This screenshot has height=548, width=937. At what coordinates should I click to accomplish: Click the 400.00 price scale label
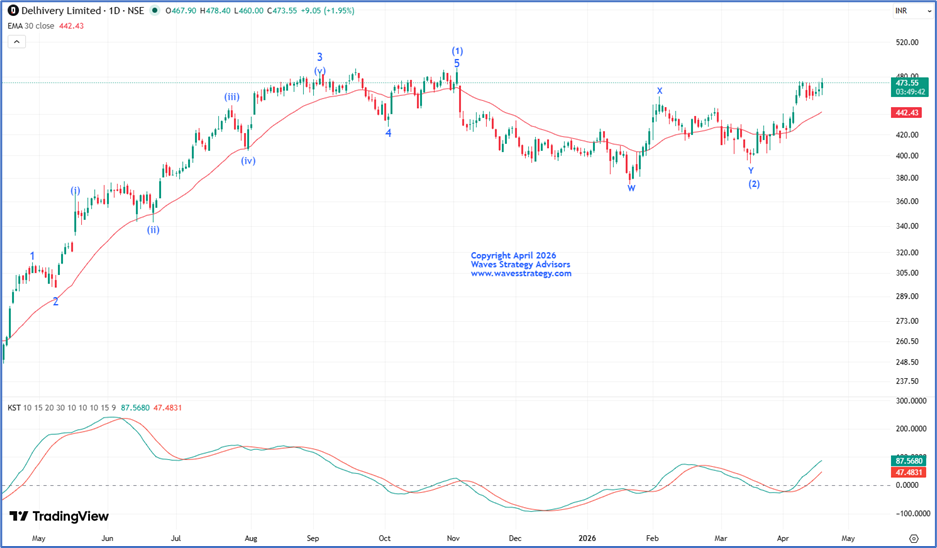tap(907, 156)
